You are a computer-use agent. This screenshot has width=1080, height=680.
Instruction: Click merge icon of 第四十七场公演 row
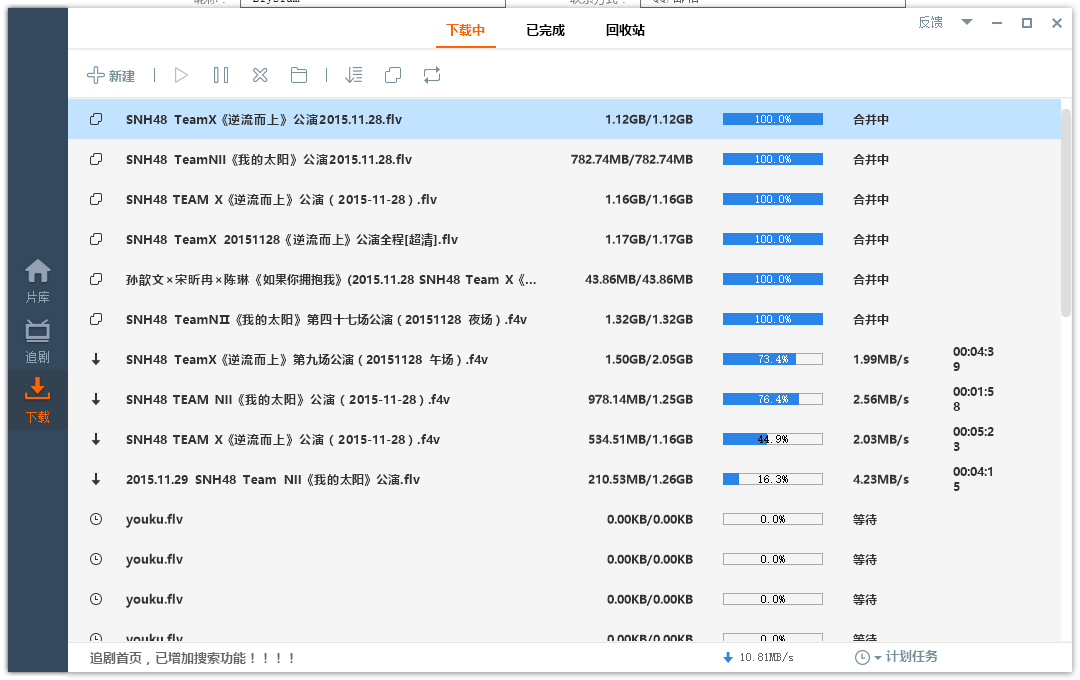(96, 319)
